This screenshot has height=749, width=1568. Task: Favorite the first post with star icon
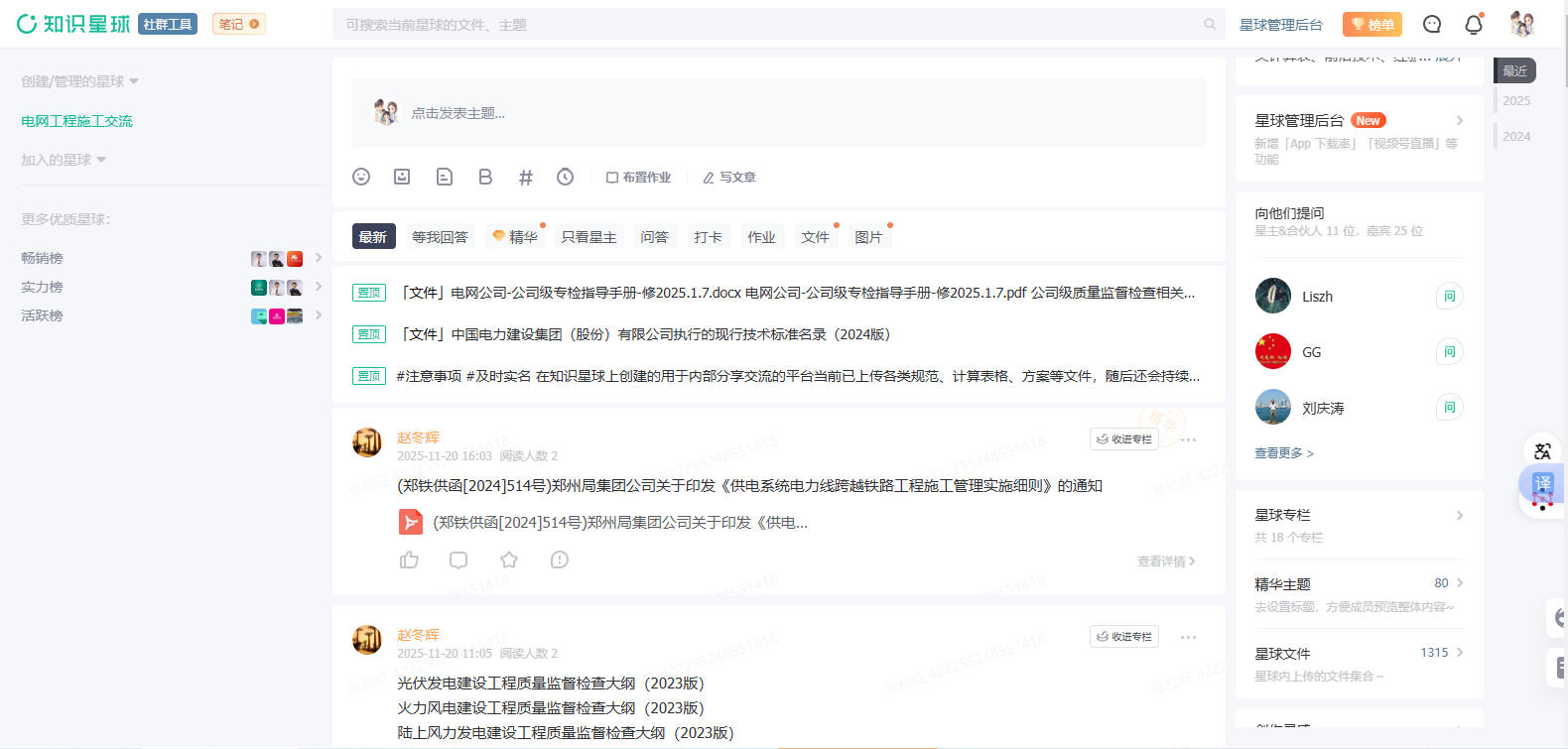(x=509, y=560)
